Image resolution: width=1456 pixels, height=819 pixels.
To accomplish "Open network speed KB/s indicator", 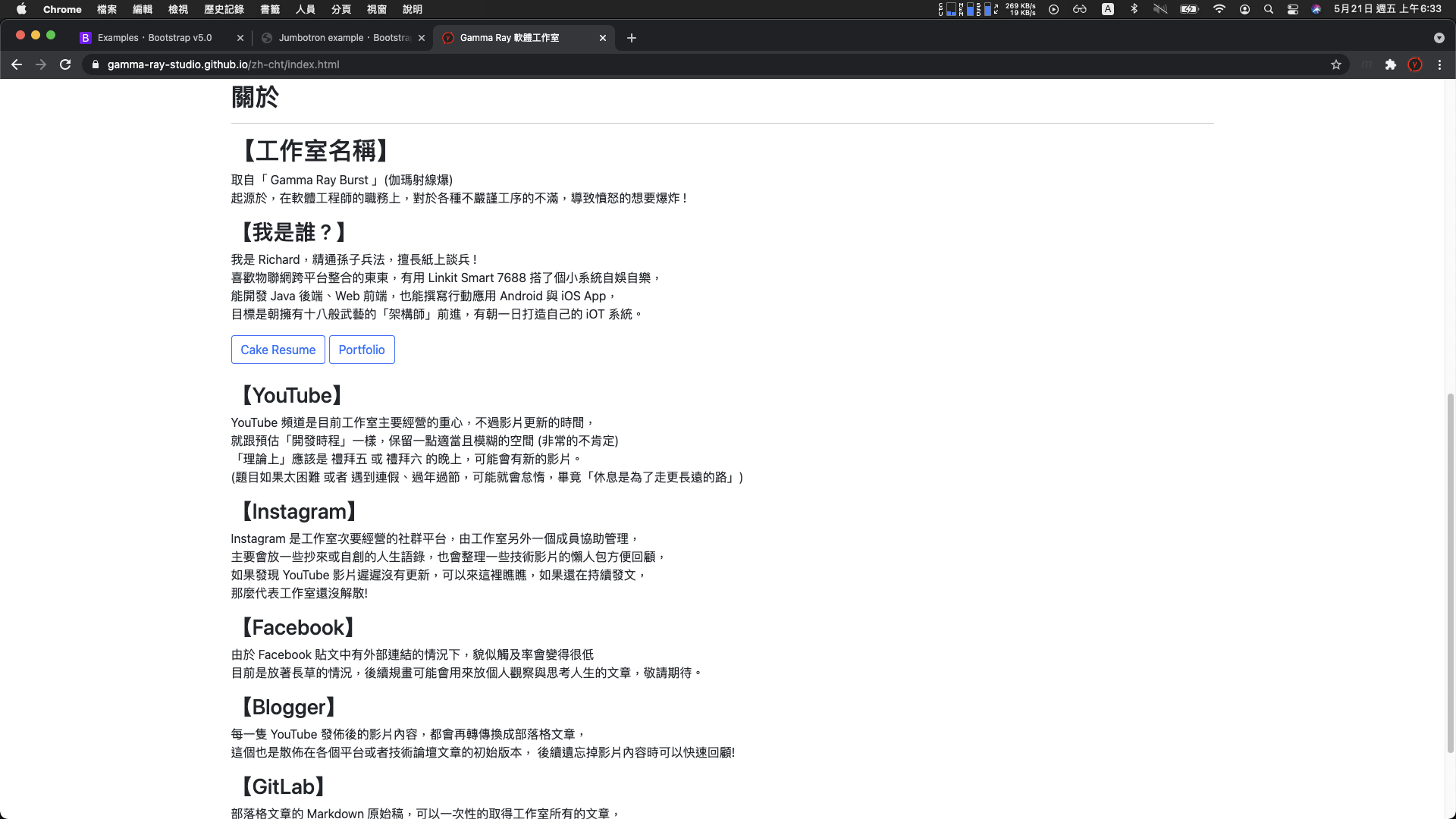I will tap(1021, 9).
